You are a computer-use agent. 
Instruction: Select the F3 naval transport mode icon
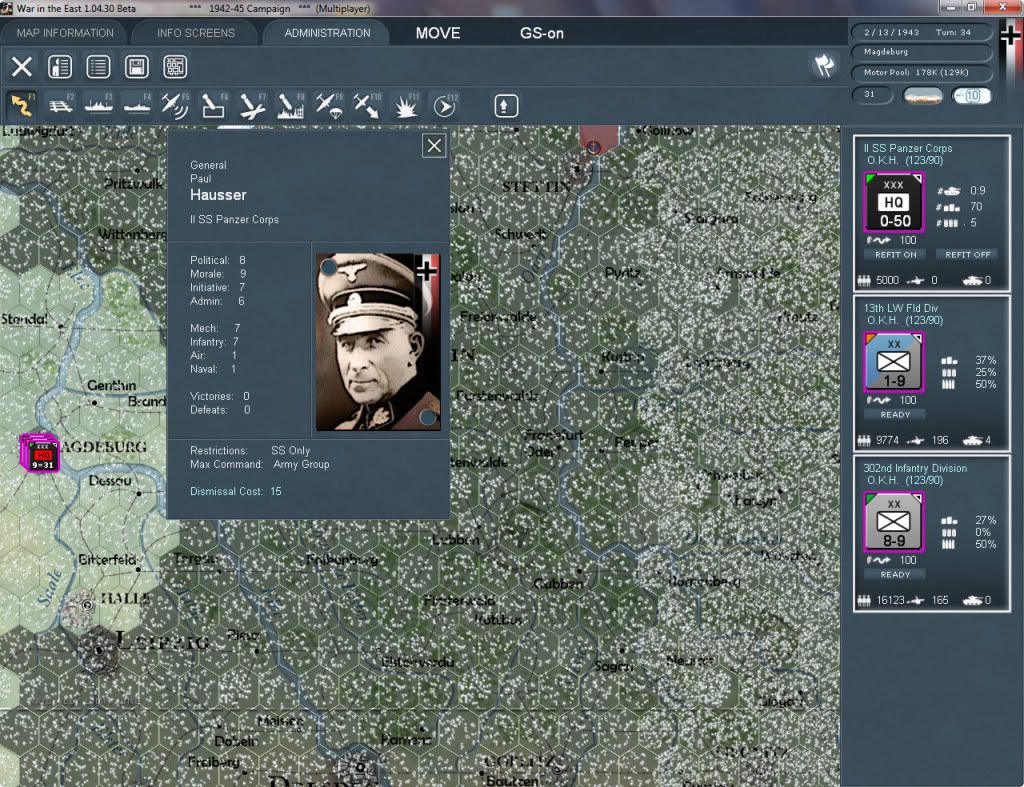pos(99,105)
